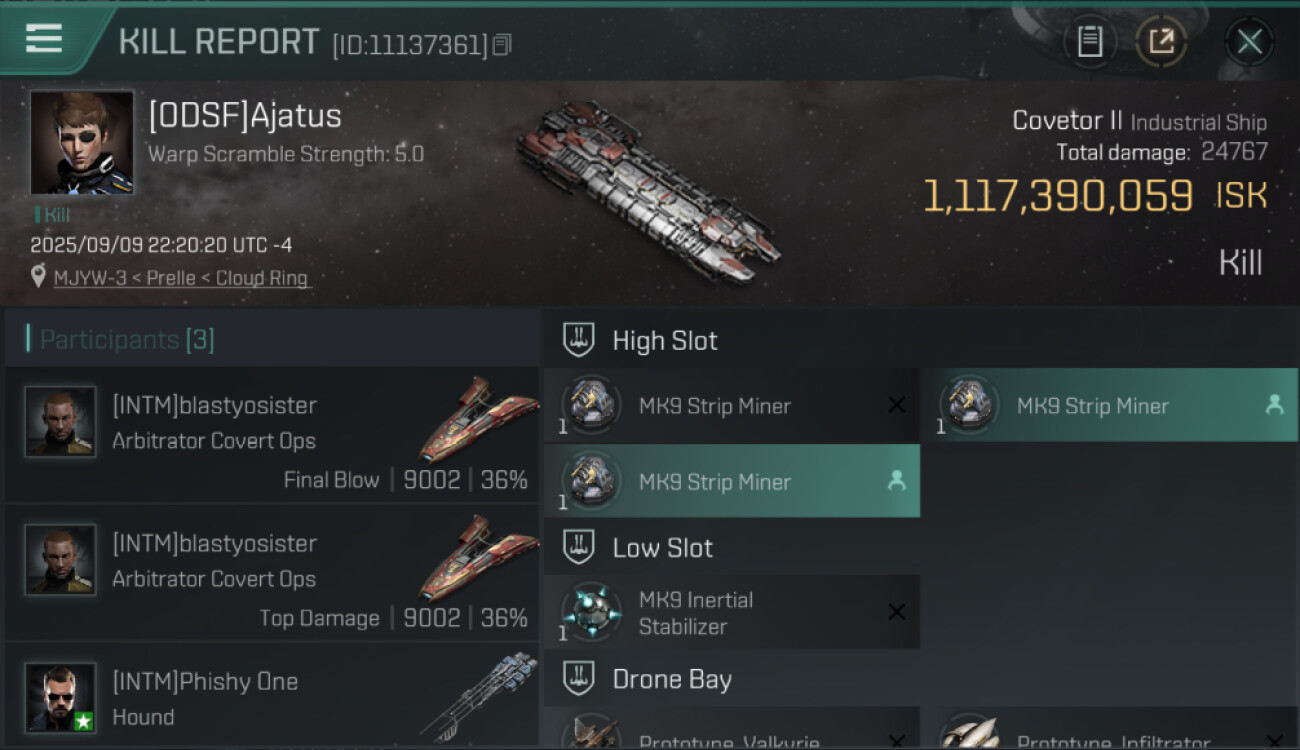
Task: Collapse the Low Slot section
Action: click(662, 548)
